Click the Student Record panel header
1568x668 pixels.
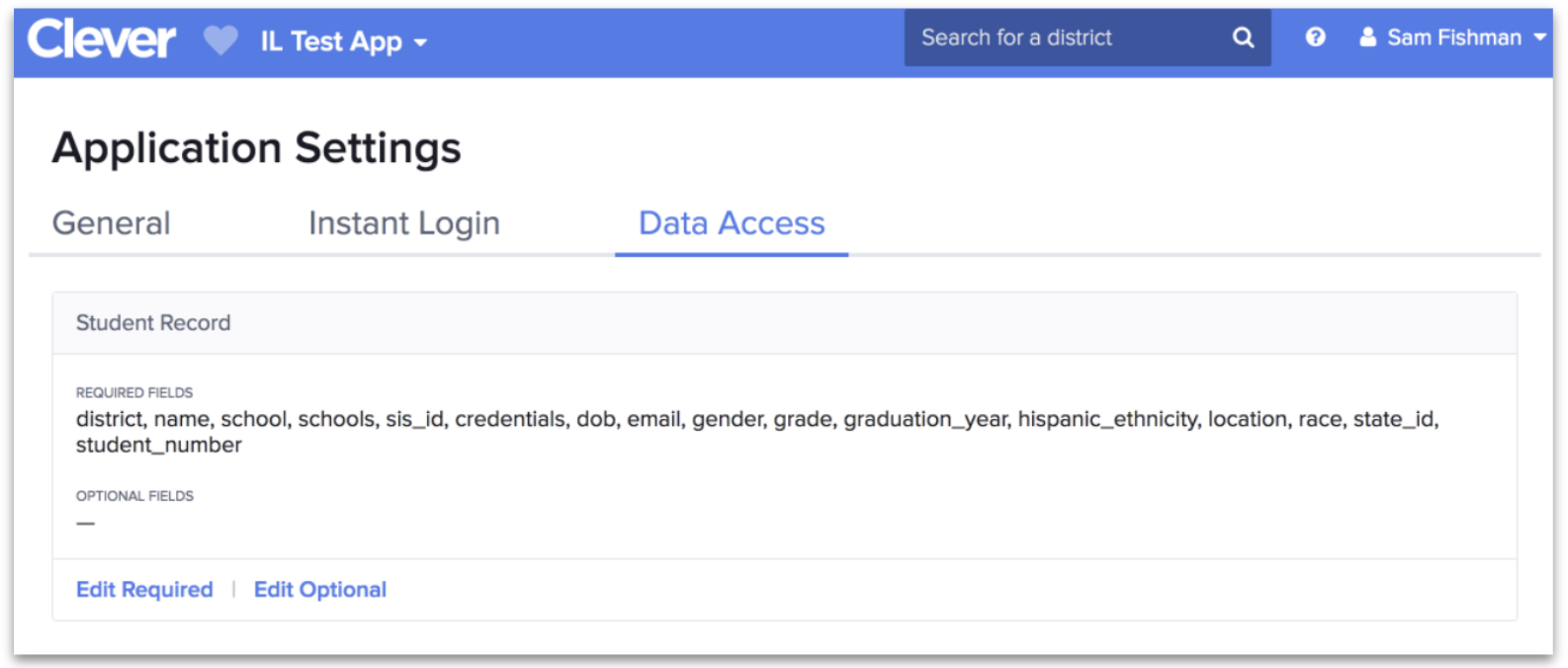pos(153,323)
